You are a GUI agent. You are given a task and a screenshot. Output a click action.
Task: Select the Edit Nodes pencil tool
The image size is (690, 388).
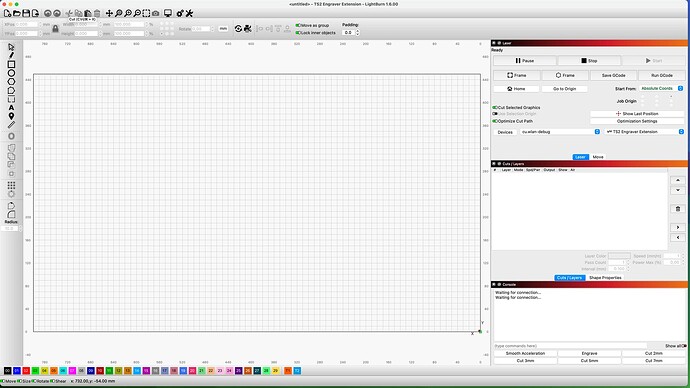(x=11, y=55)
